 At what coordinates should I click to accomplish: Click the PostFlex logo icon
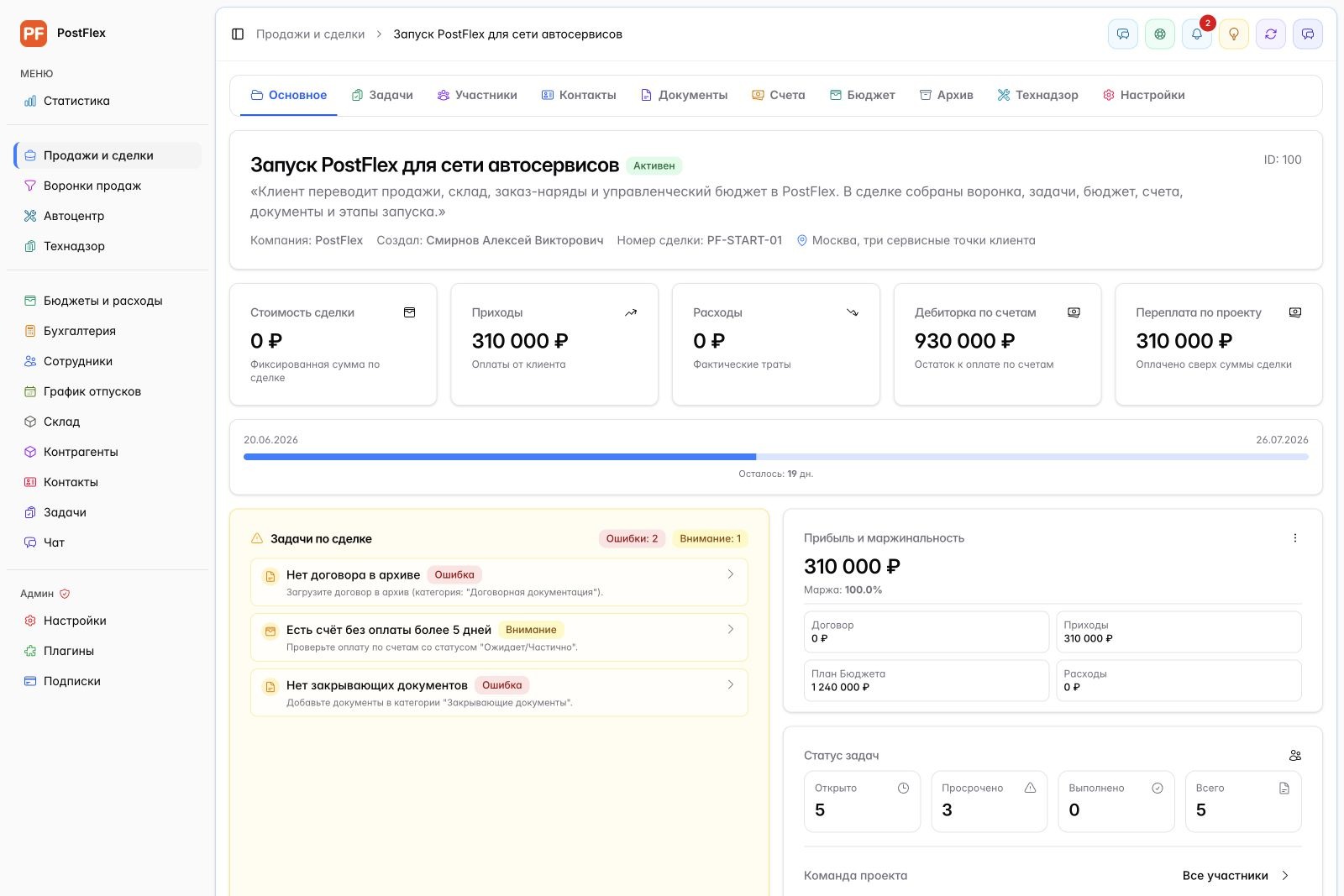pyautogui.click(x=34, y=34)
